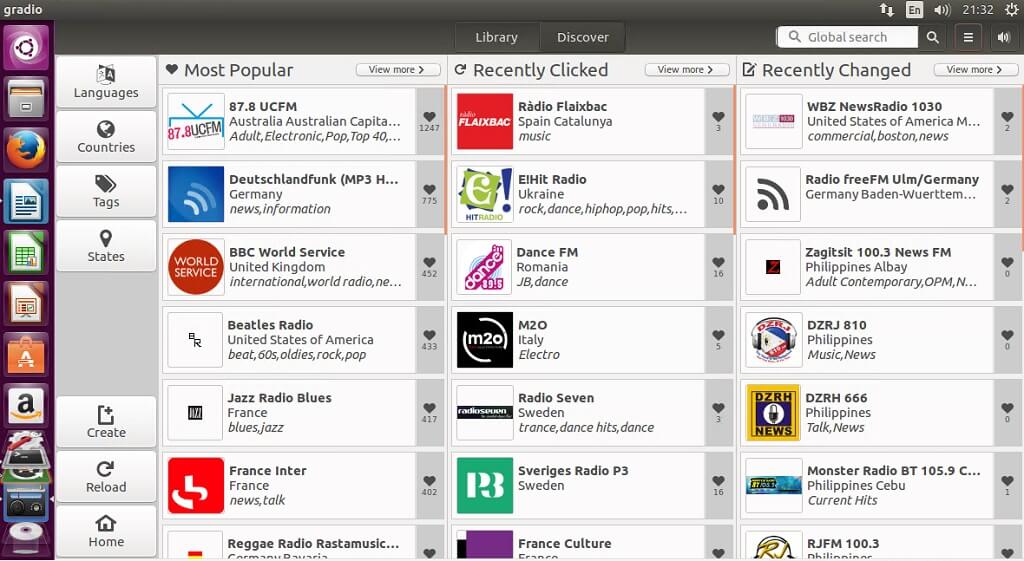Open system sound indicator menu
Screen dimensions: 1024x561
tap(942, 9)
